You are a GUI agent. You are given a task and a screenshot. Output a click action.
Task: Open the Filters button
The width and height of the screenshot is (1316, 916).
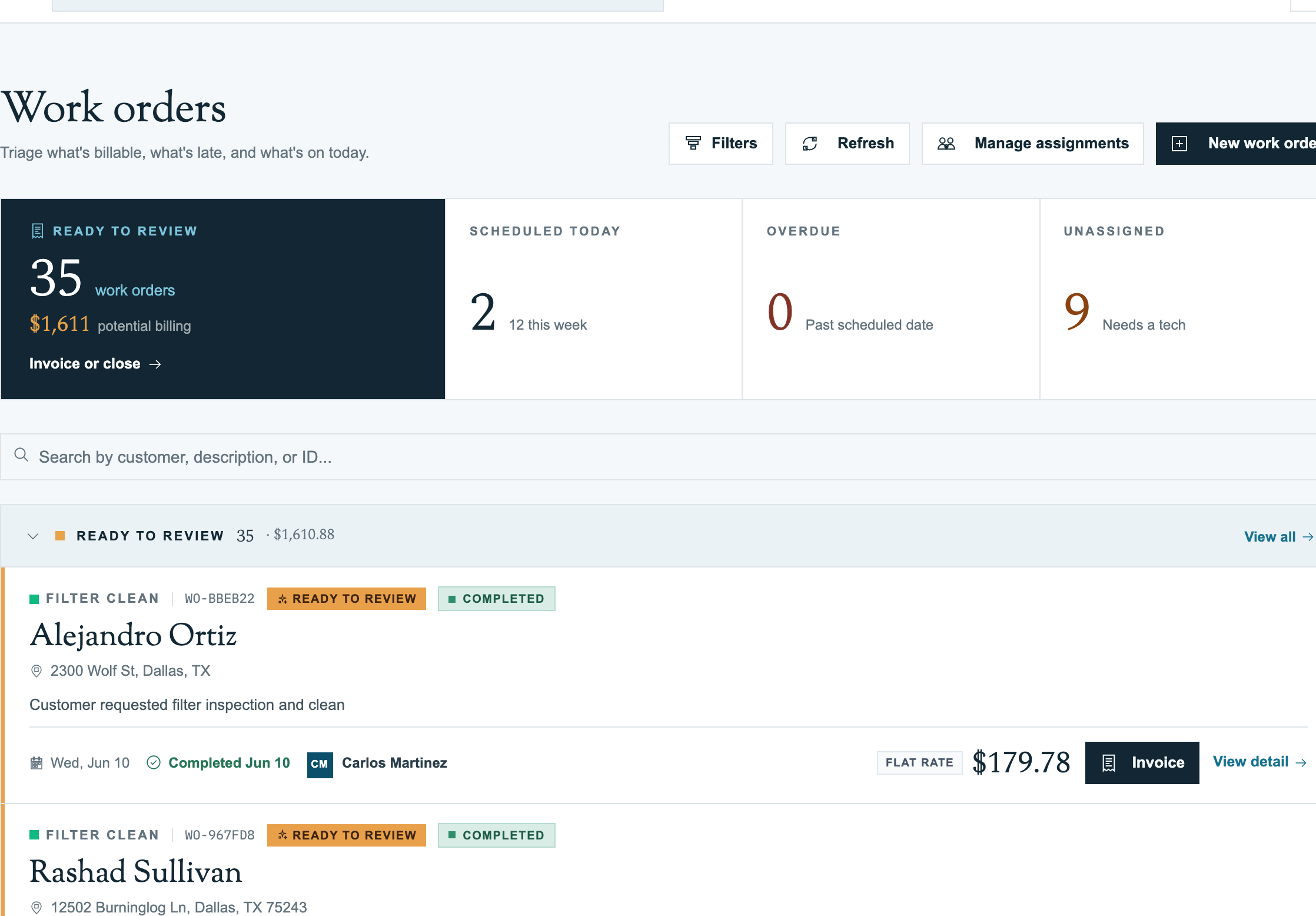[x=720, y=144]
